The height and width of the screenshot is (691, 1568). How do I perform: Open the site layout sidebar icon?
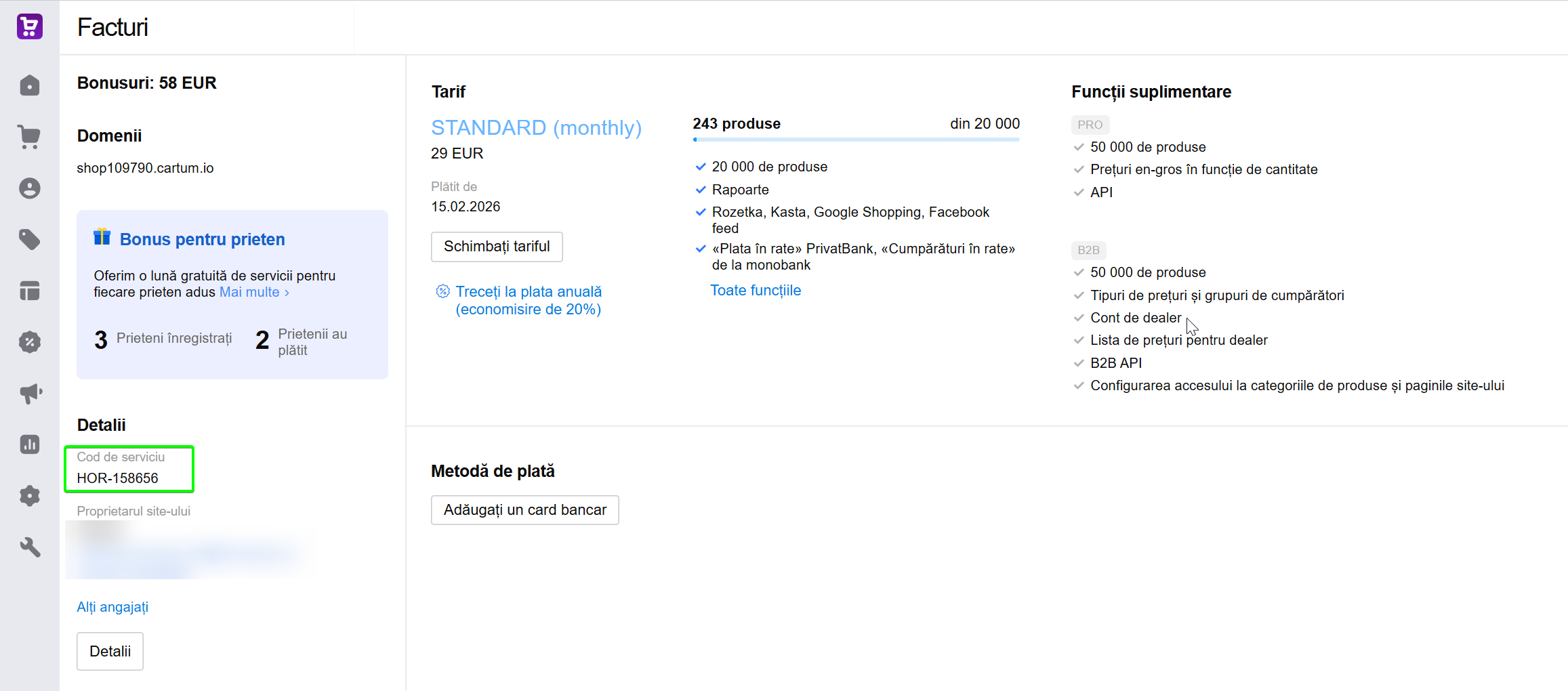30,291
